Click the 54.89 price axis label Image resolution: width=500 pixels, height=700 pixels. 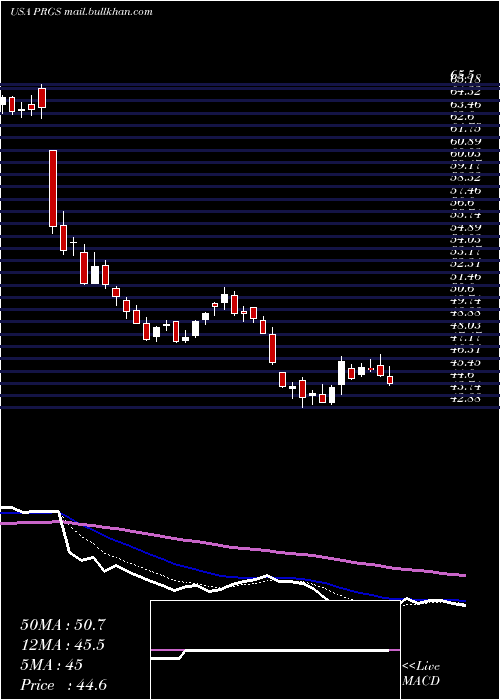pos(465,228)
